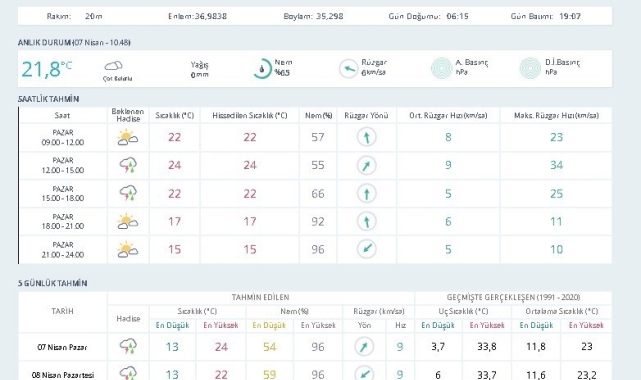Click the current temperature 21,8°C
The width and height of the screenshot is (641, 380).
(46, 69)
